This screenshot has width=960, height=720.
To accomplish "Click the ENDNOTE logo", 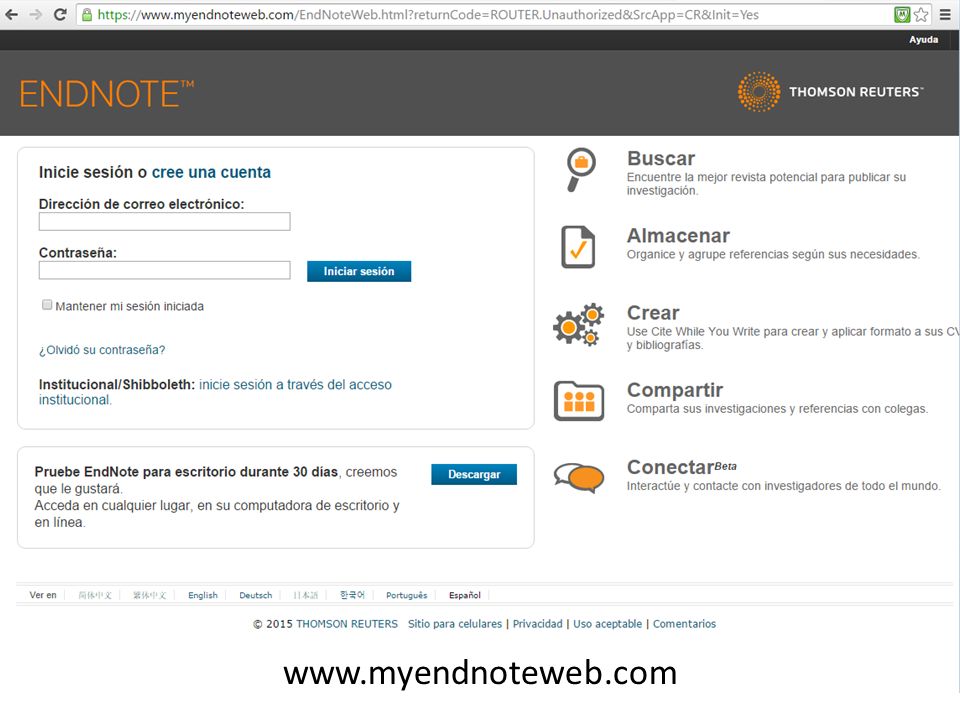I will (x=107, y=94).
